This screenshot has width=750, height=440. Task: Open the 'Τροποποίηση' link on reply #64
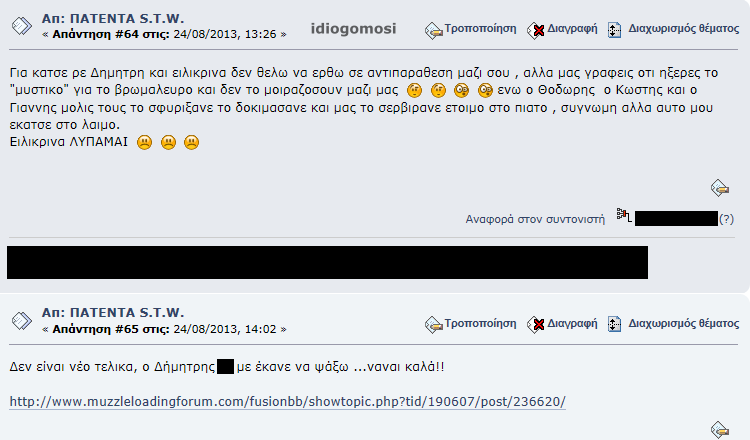tap(480, 29)
